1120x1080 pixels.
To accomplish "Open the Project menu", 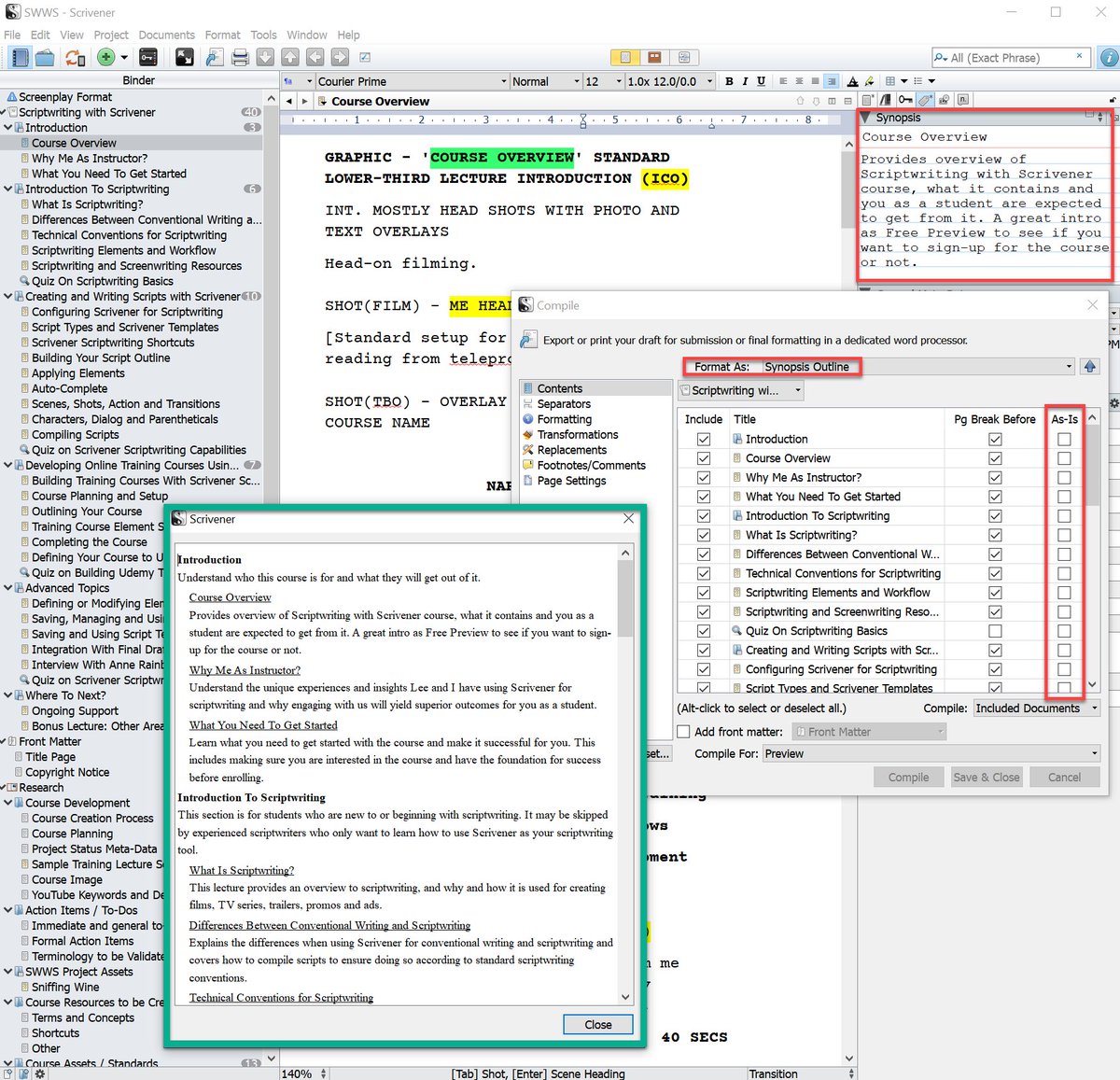I will pyautogui.click(x=111, y=35).
